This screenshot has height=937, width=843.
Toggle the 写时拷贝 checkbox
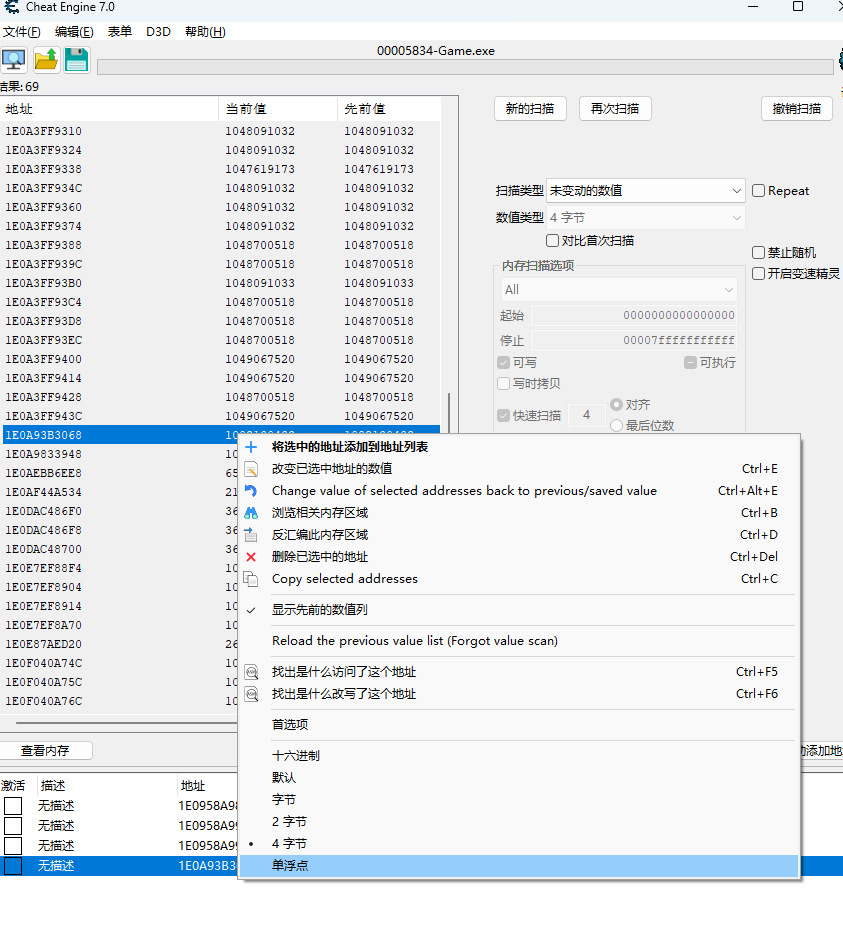tap(504, 383)
